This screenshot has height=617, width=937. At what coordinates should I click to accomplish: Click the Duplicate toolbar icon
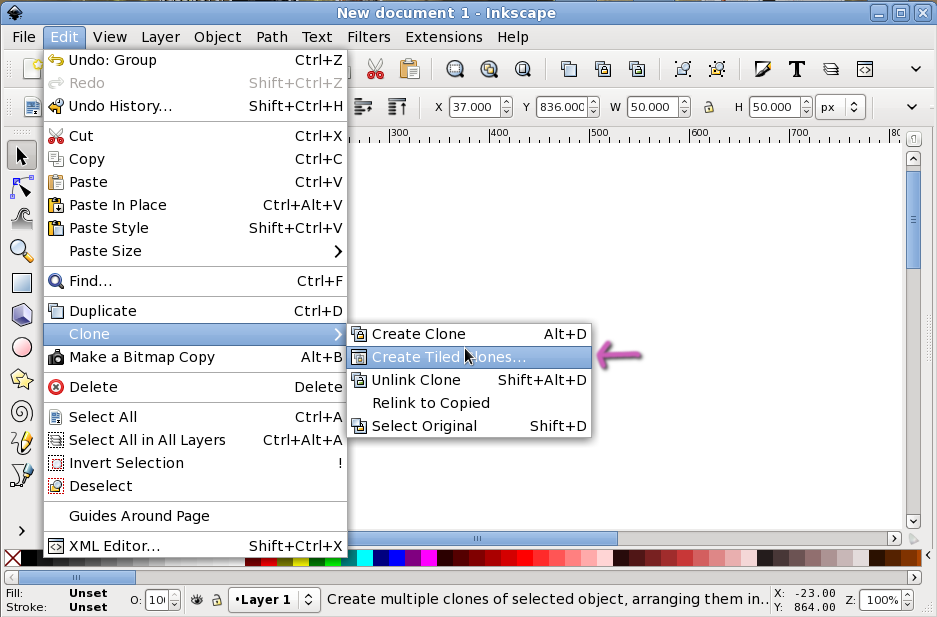(x=568, y=69)
